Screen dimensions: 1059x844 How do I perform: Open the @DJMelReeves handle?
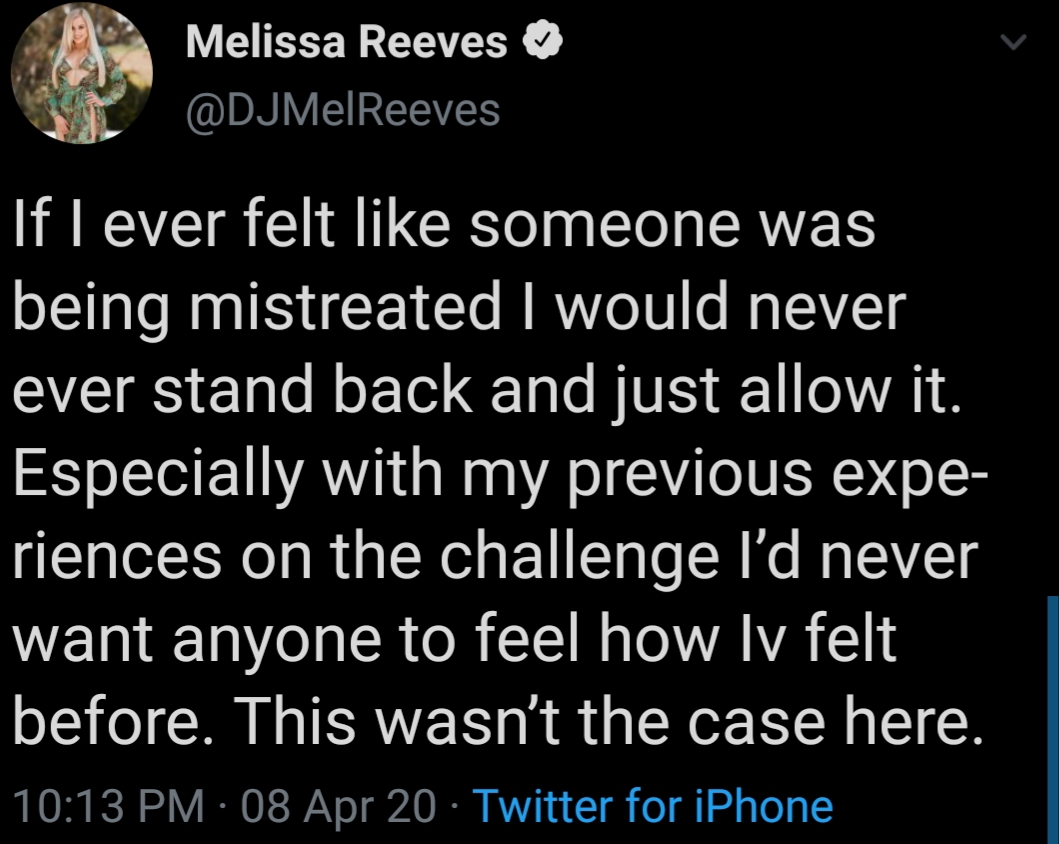pos(342,110)
